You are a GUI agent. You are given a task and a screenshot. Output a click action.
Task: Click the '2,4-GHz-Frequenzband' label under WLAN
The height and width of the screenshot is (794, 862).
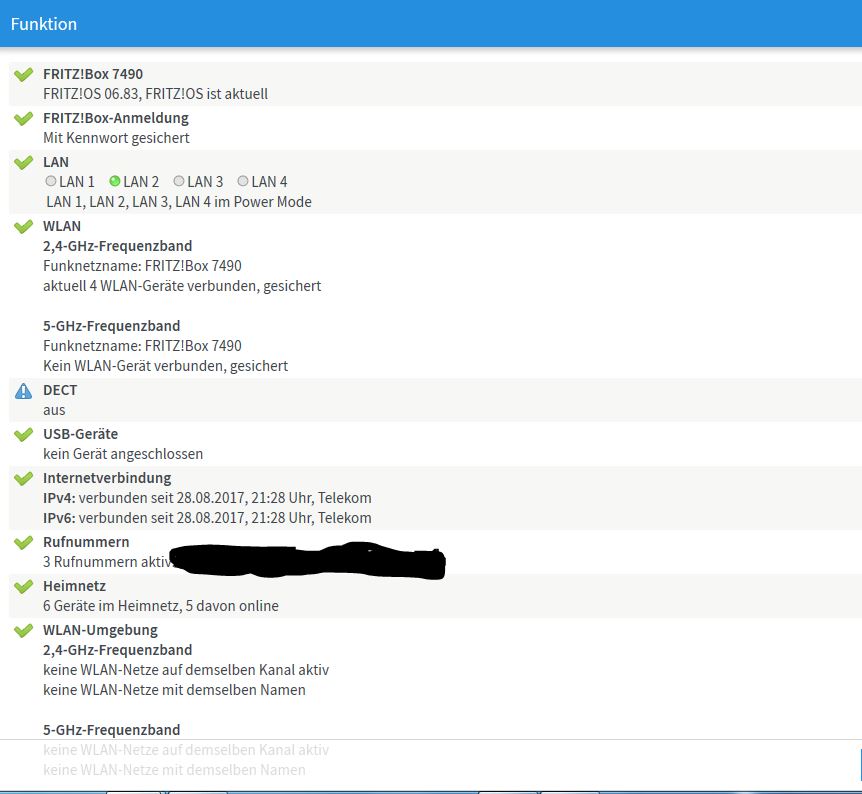coord(118,246)
